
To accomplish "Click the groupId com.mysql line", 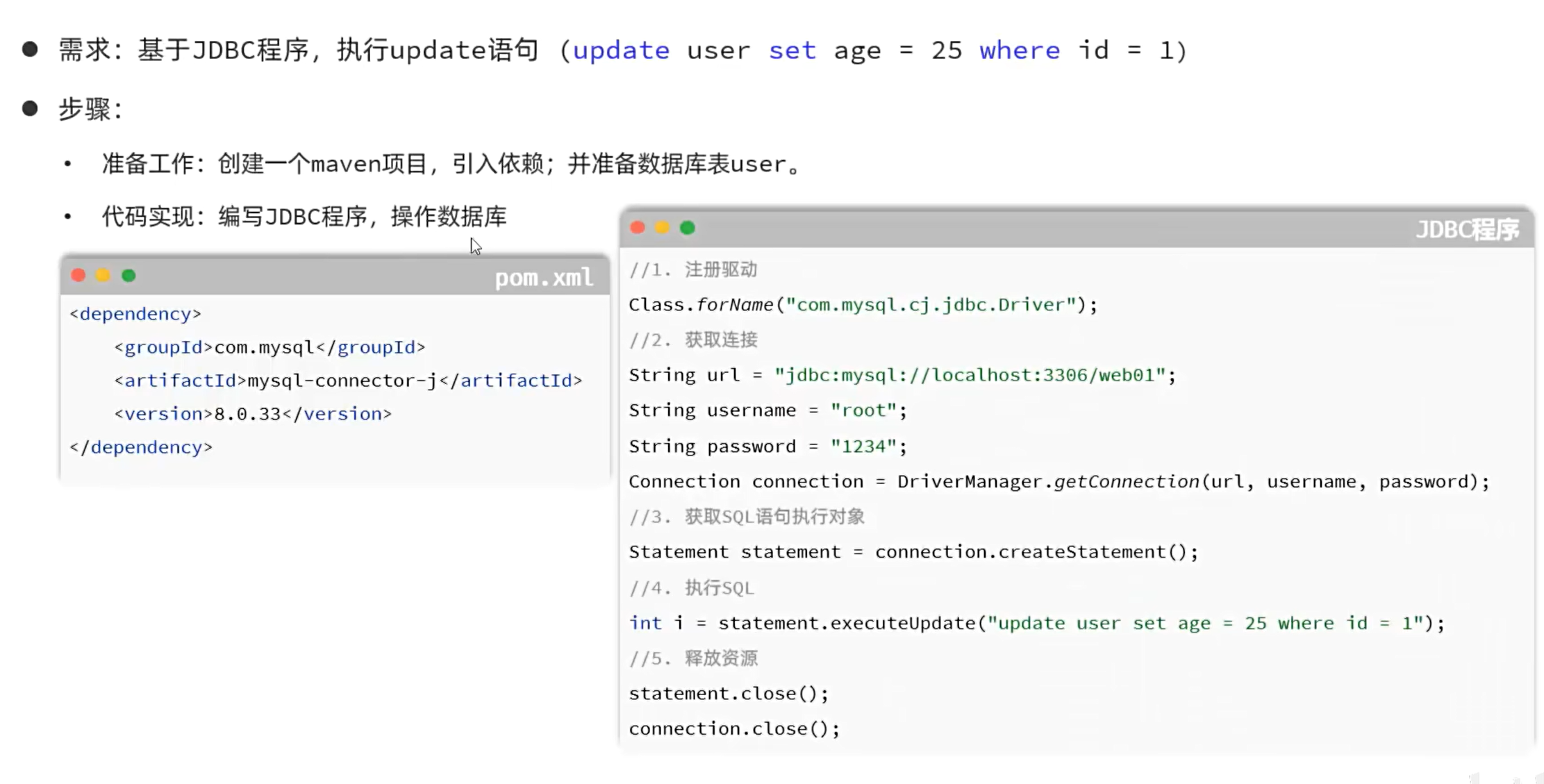I will [269, 347].
